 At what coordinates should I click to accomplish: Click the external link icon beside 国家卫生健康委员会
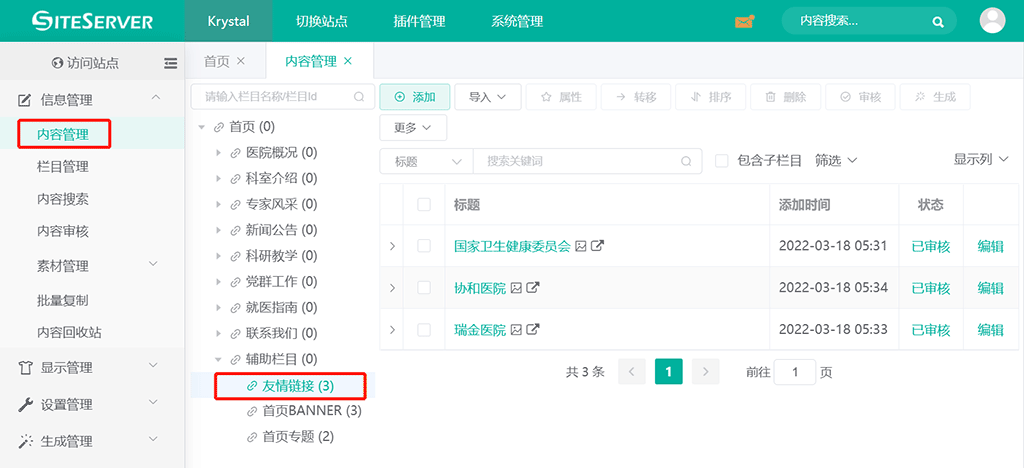click(597, 246)
